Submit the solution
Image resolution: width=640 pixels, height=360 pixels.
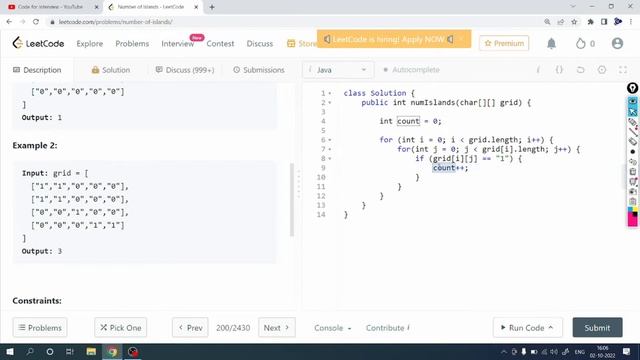coord(597,327)
